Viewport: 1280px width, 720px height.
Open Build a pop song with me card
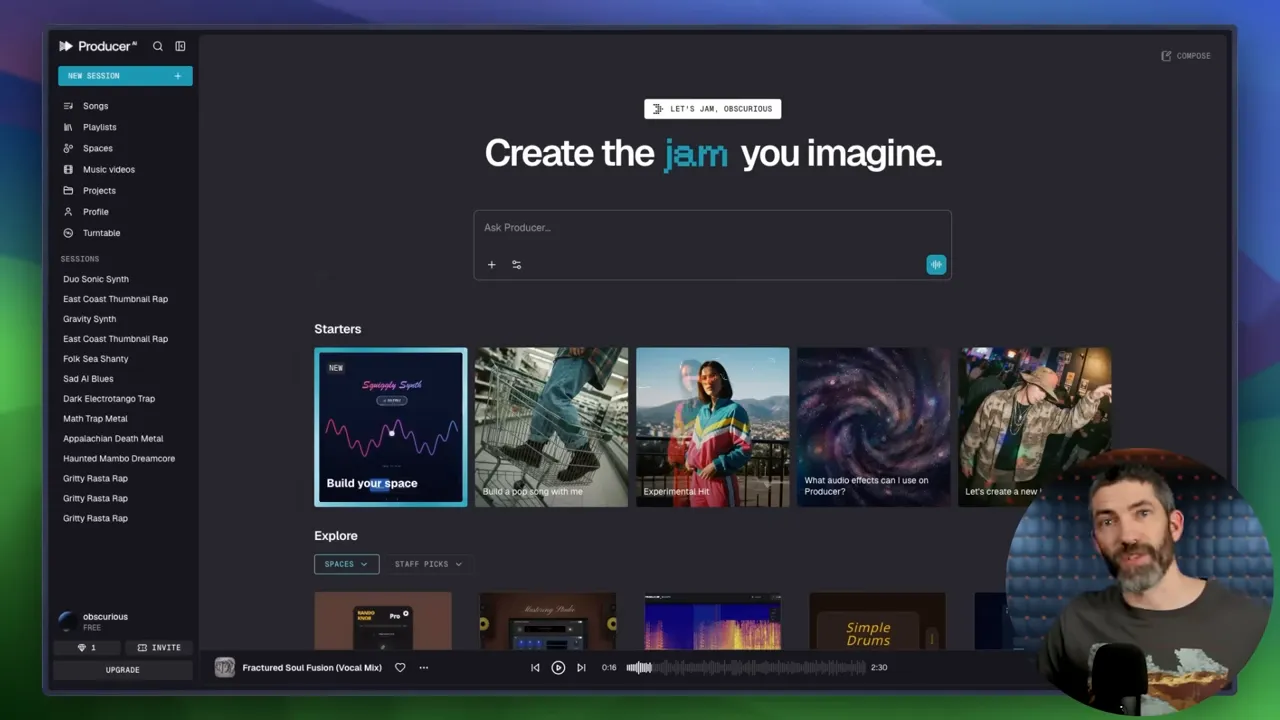pyautogui.click(x=551, y=427)
